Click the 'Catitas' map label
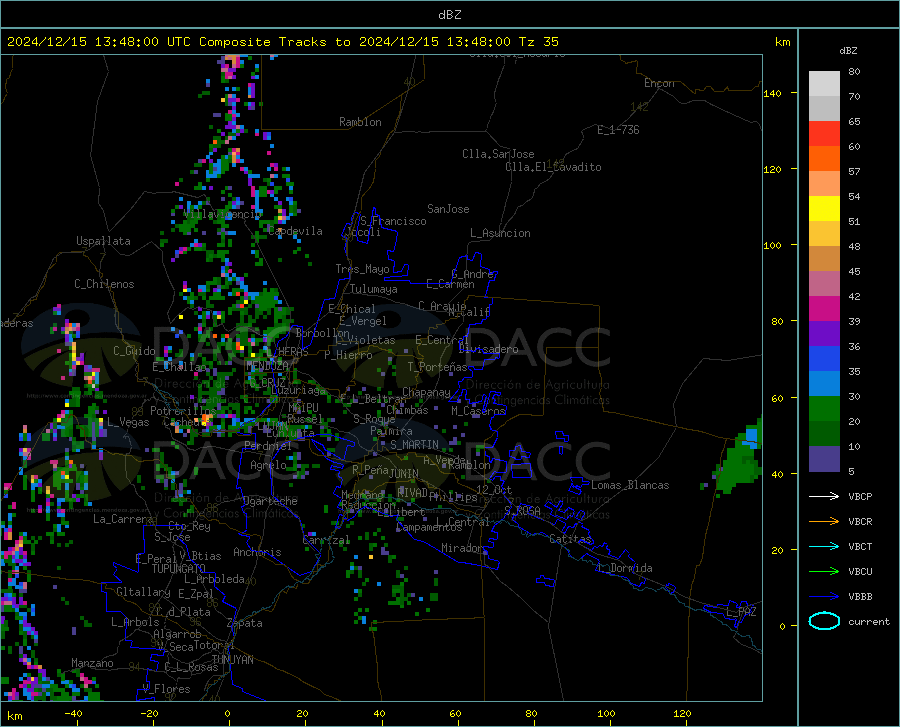 point(571,539)
